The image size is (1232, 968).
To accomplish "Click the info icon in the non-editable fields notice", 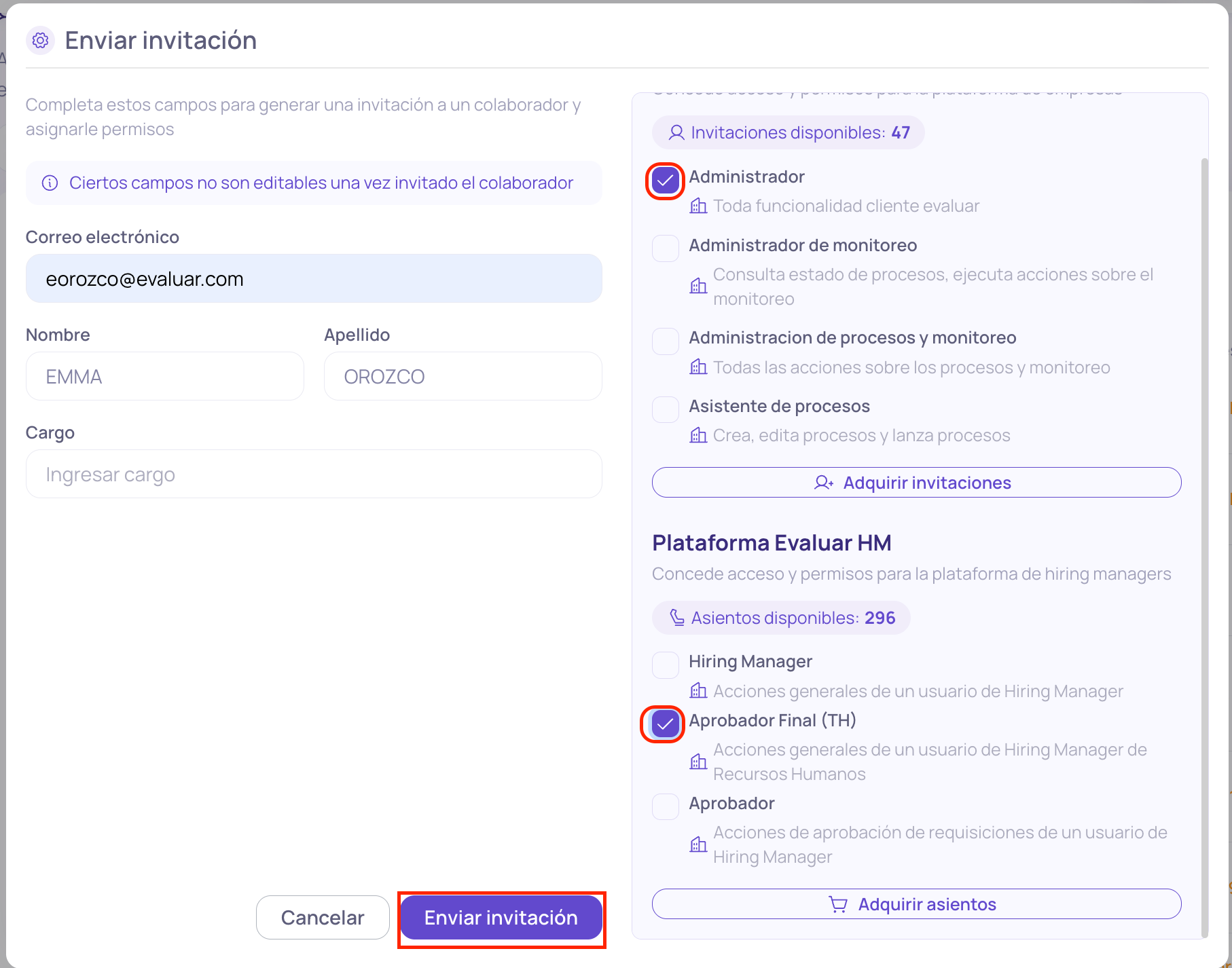I will pyautogui.click(x=50, y=183).
